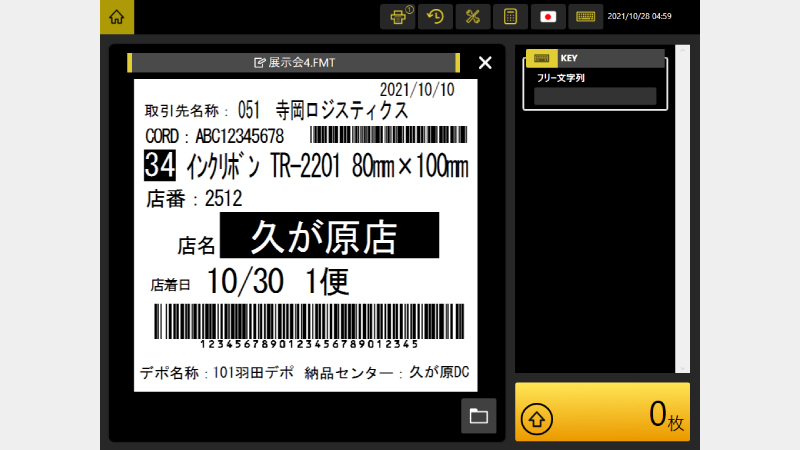
Task: Click the text 1便
Action: pos(328,281)
